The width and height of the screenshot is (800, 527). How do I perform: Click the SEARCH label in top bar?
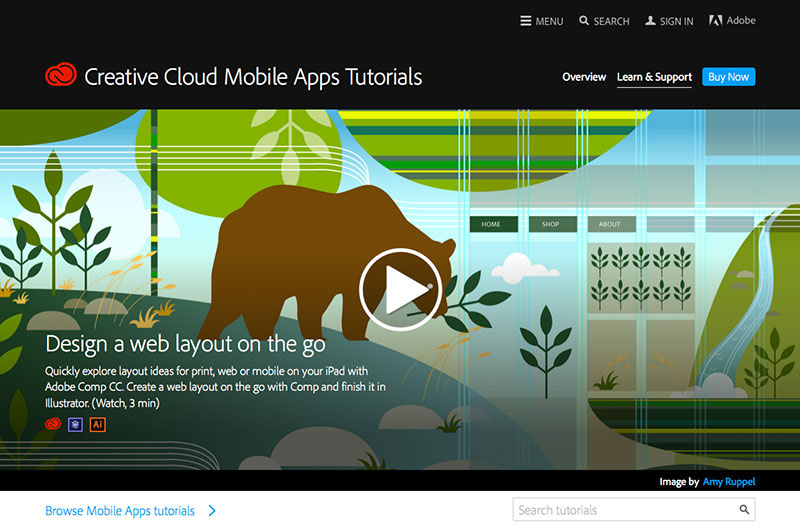(x=611, y=21)
